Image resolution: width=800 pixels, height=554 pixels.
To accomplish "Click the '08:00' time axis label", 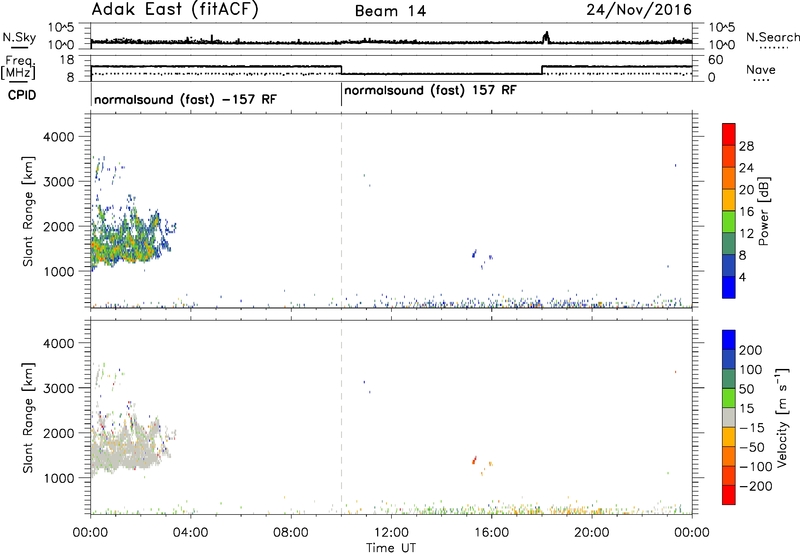I will (x=290, y=533).
